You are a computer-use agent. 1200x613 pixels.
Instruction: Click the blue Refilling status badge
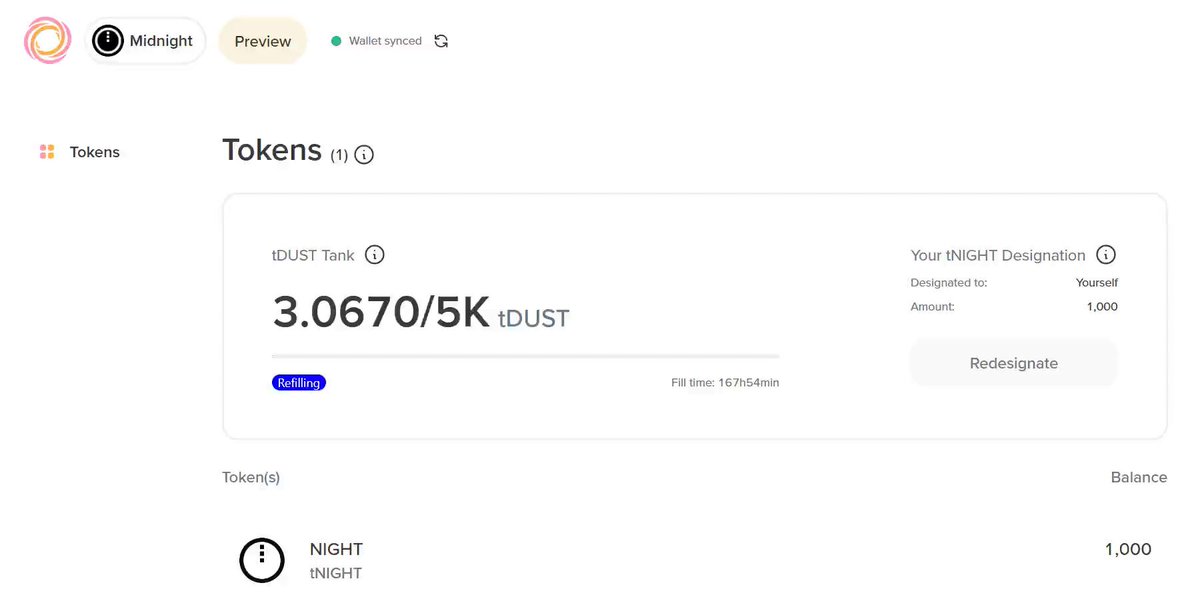(x=299, y=383)
